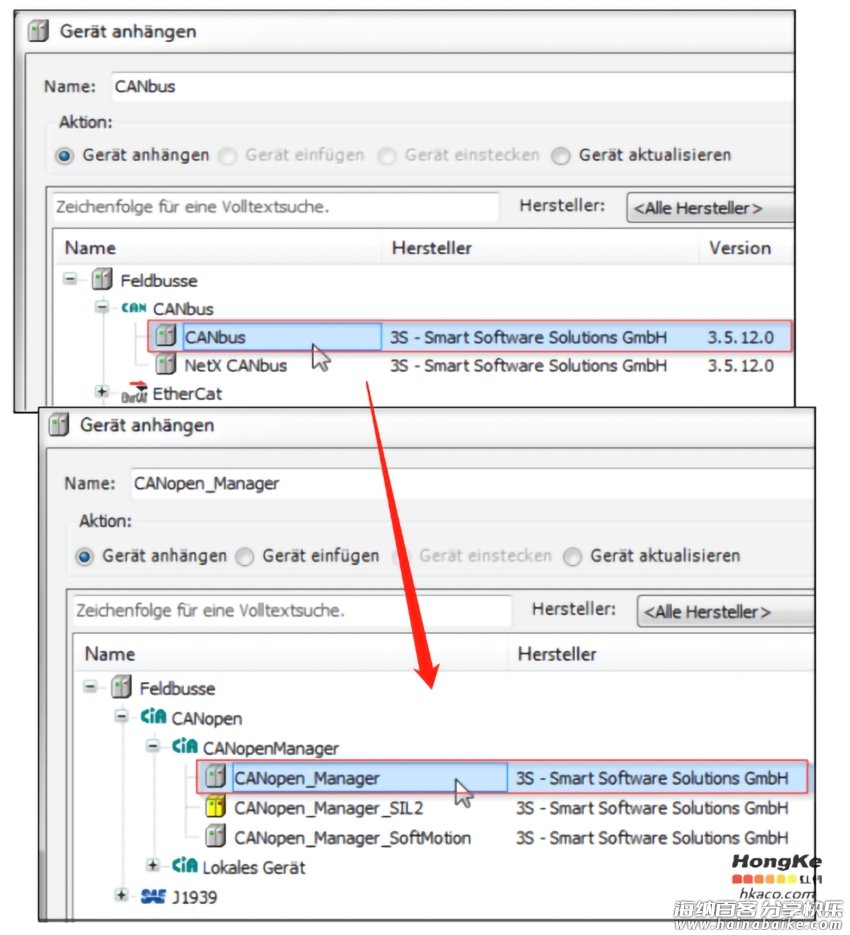Click the full-text search box in the CANbus dialog
Image resolution: width=850 pixels, height=935 pixels.
point(276,207)
